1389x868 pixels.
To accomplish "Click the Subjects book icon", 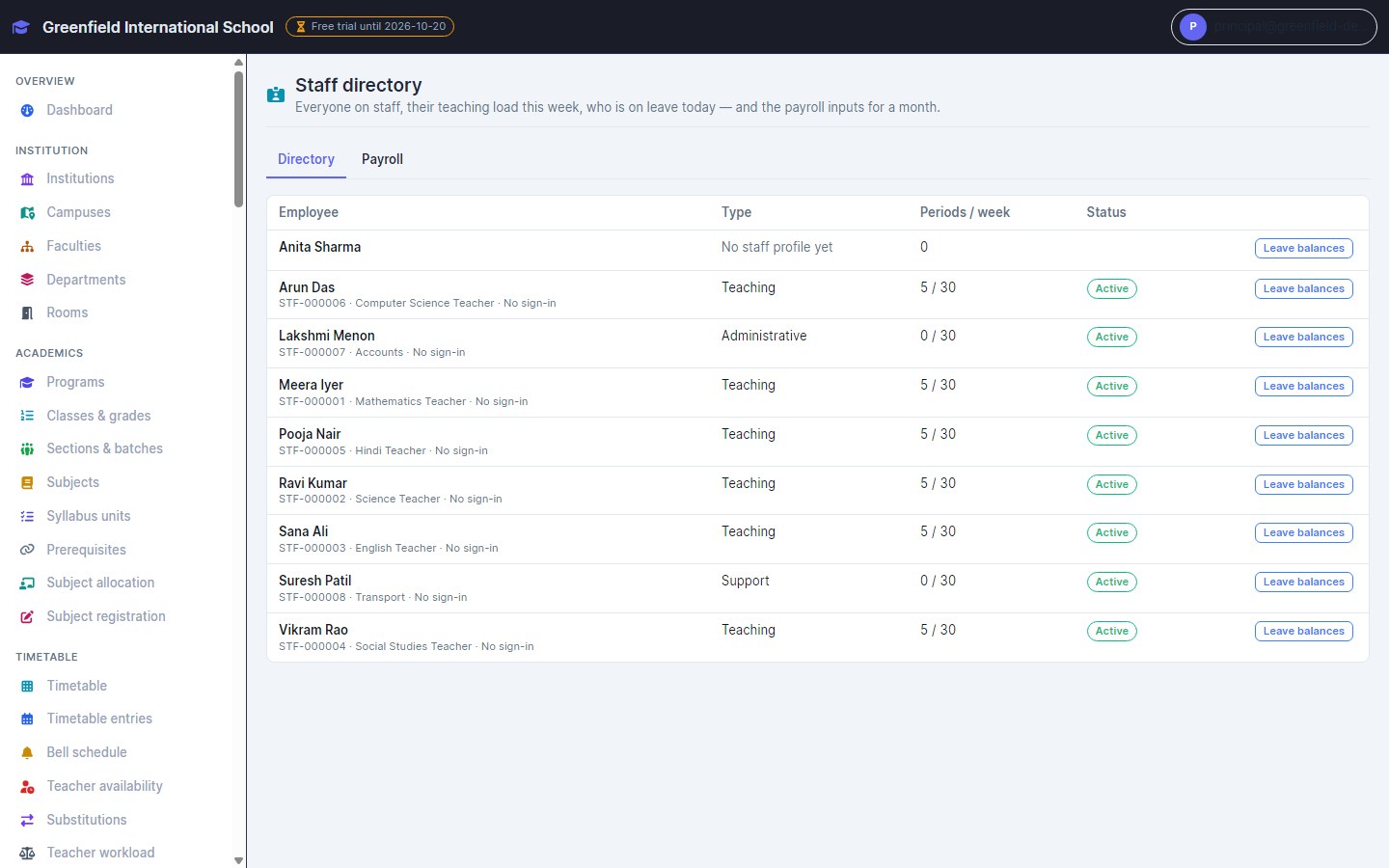I will coord(27,483).
